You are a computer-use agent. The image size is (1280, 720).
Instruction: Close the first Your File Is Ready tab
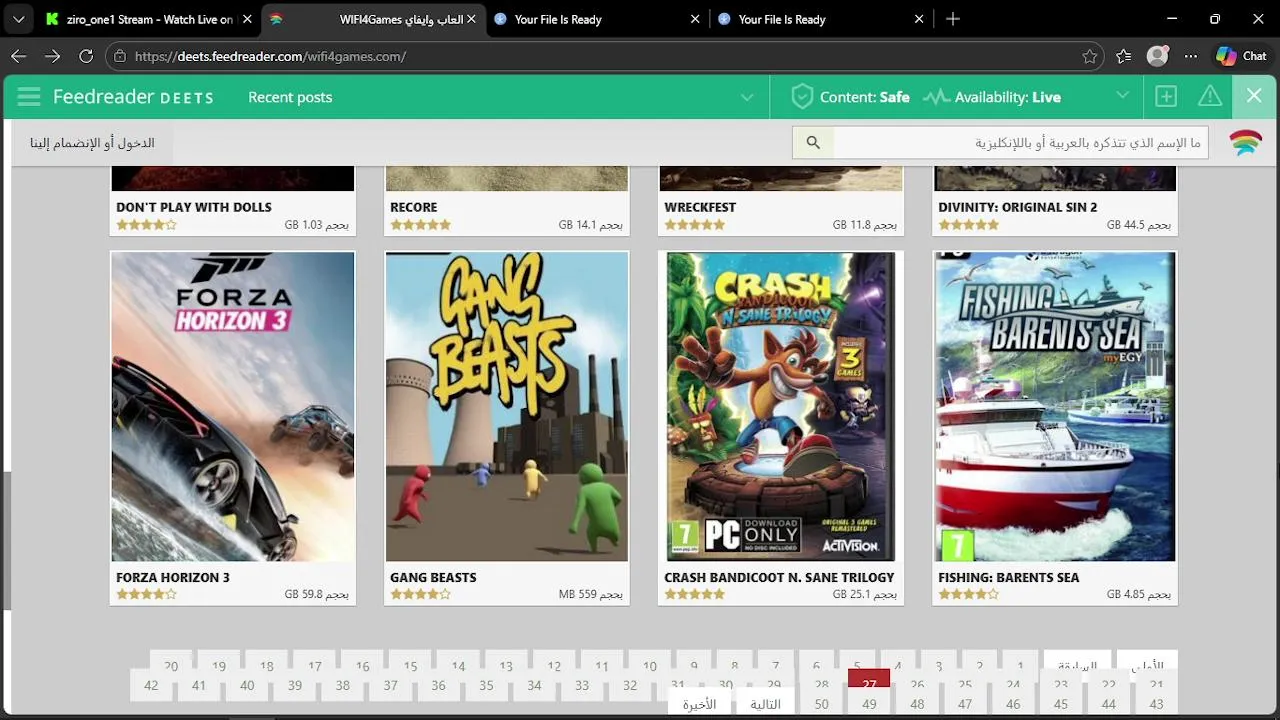(695, 19)
